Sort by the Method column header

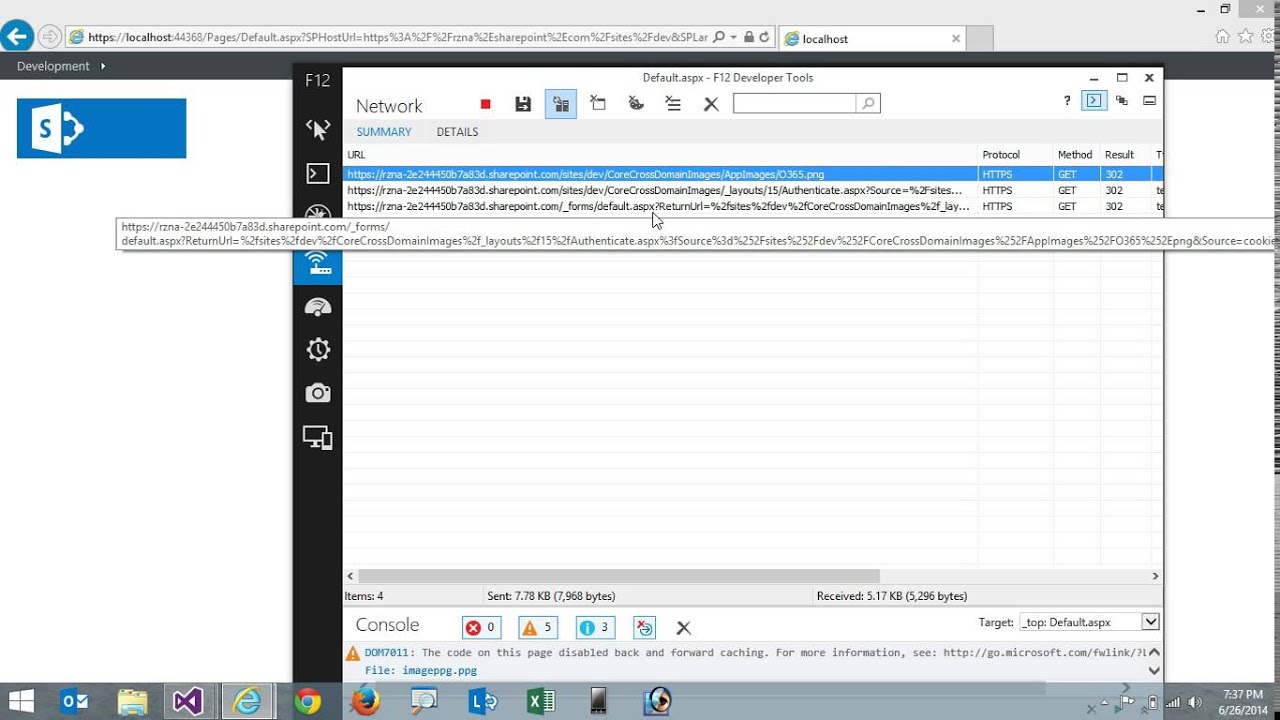[x=1075, y=155]
